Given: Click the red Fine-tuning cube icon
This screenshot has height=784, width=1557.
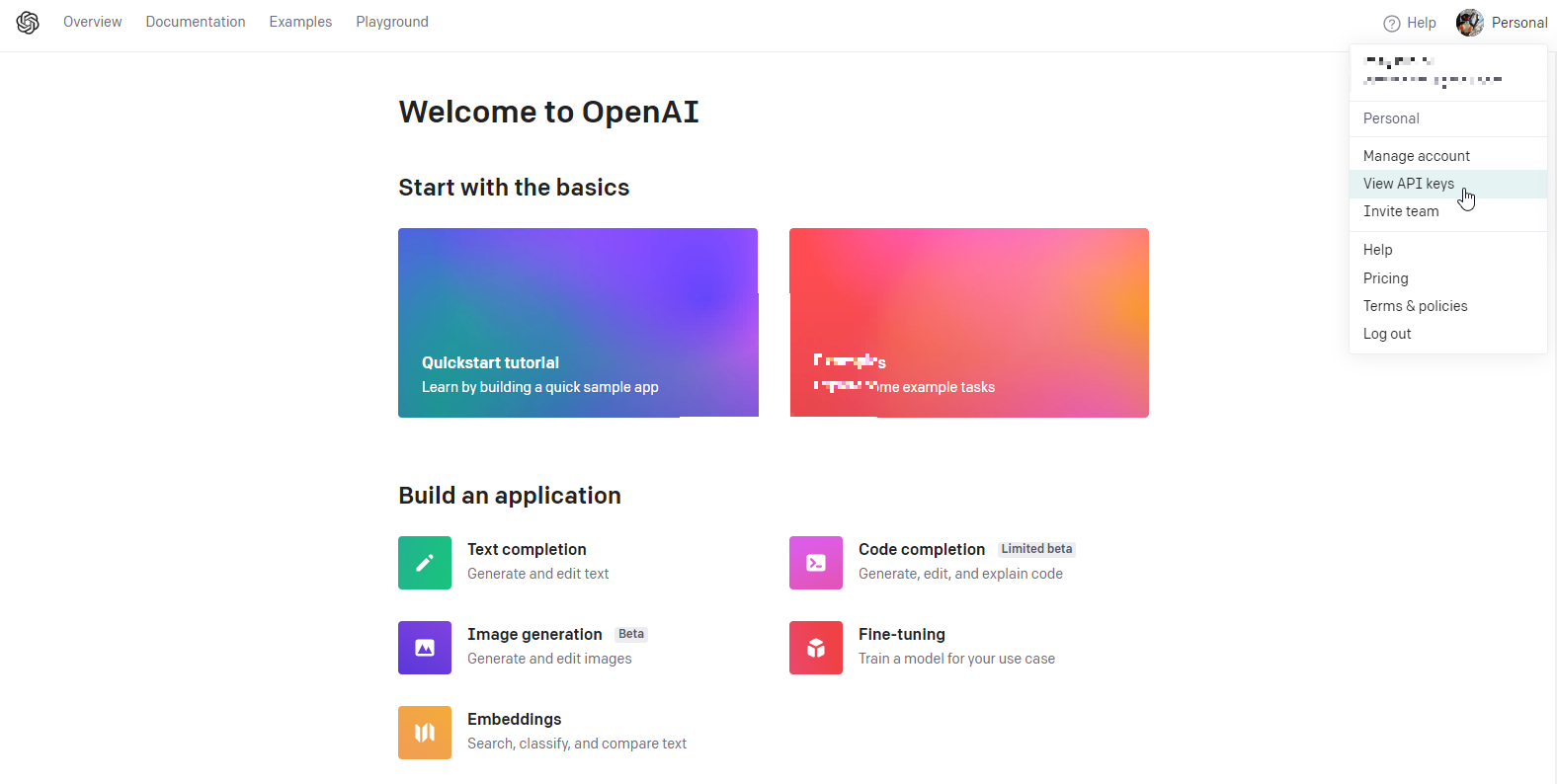Looking at the screenshot, I should [816, 648].
